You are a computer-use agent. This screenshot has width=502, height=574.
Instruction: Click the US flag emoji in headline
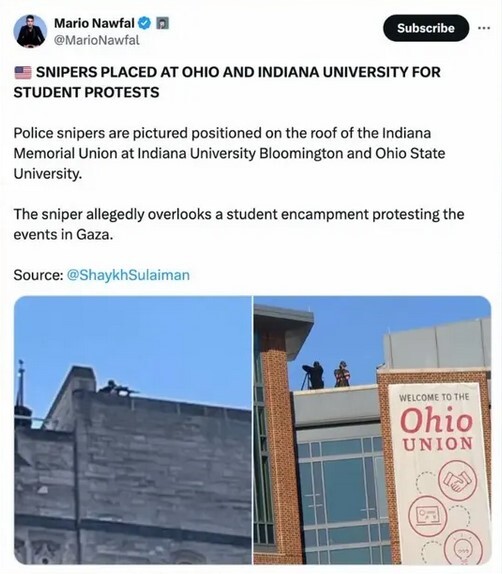[23, 72]
